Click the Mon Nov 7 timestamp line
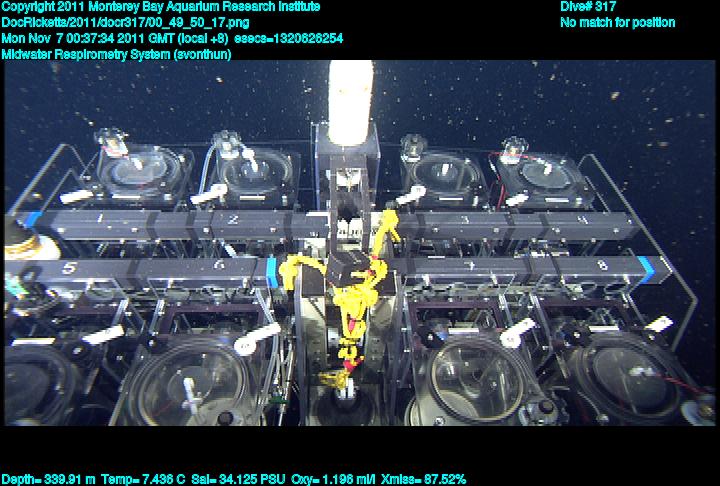Image resolution: width=720 pixels, height=486 pixels. (173, 38)
